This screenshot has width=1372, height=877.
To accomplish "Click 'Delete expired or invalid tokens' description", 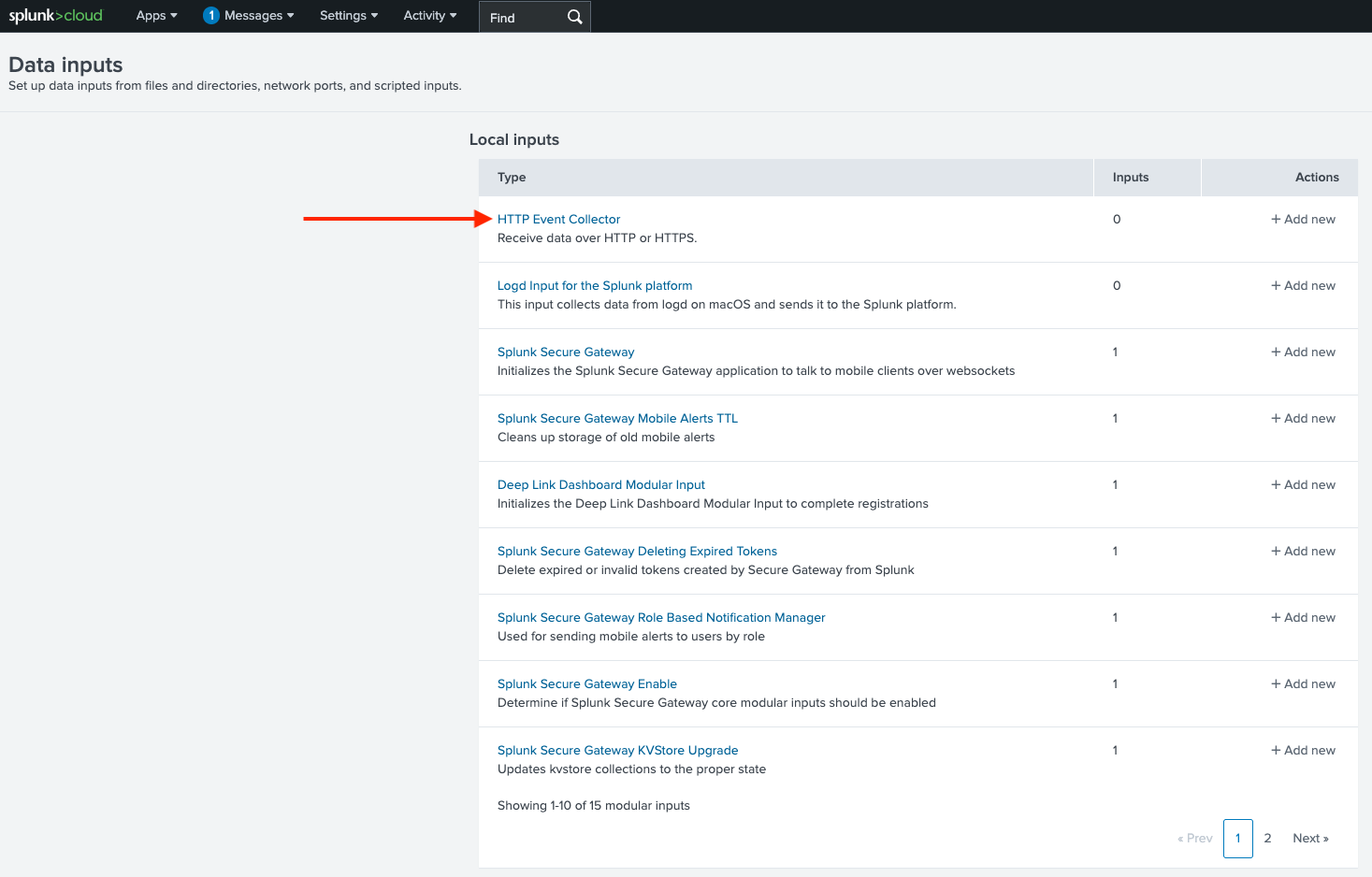I will 706,570.
